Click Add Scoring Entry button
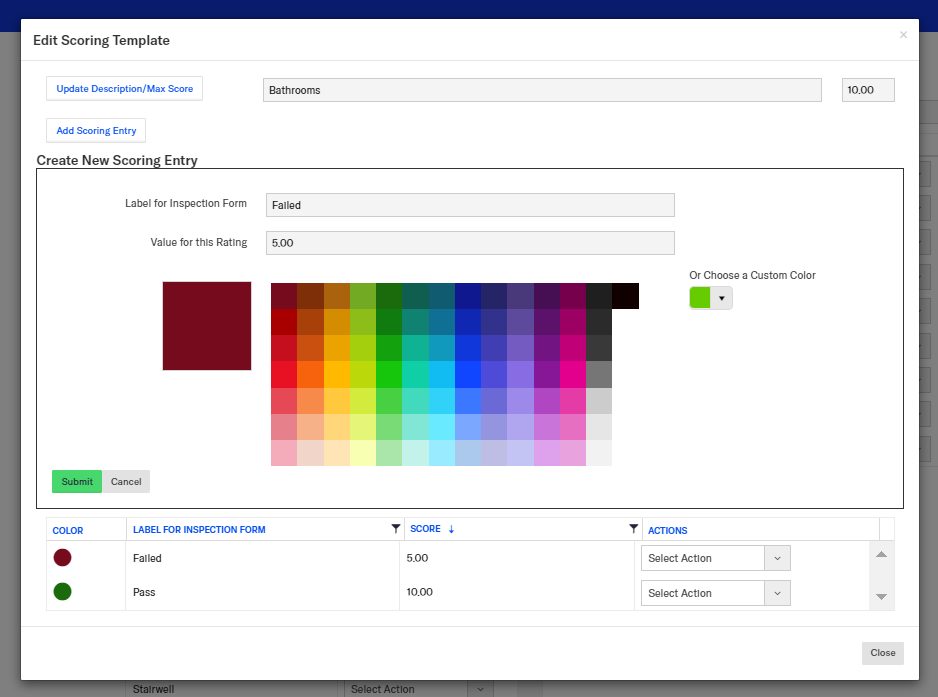938x697 pixels. pyautogui.click(x=96, y=131)
